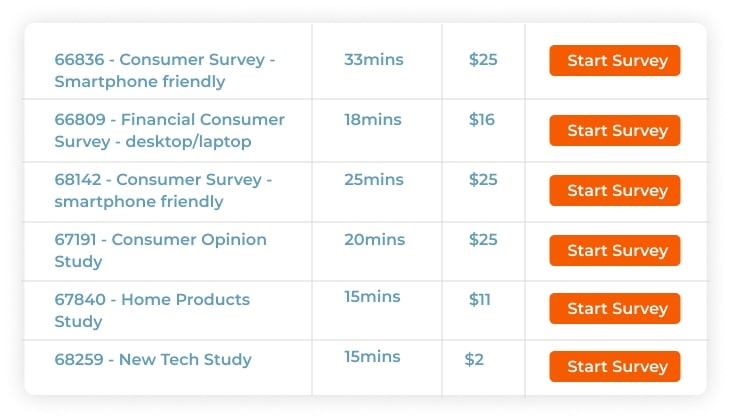Image resolution: width=731 pixels, height=420 pixels.
Task: Click the $16 reward amount
Action: pos(482,120)
